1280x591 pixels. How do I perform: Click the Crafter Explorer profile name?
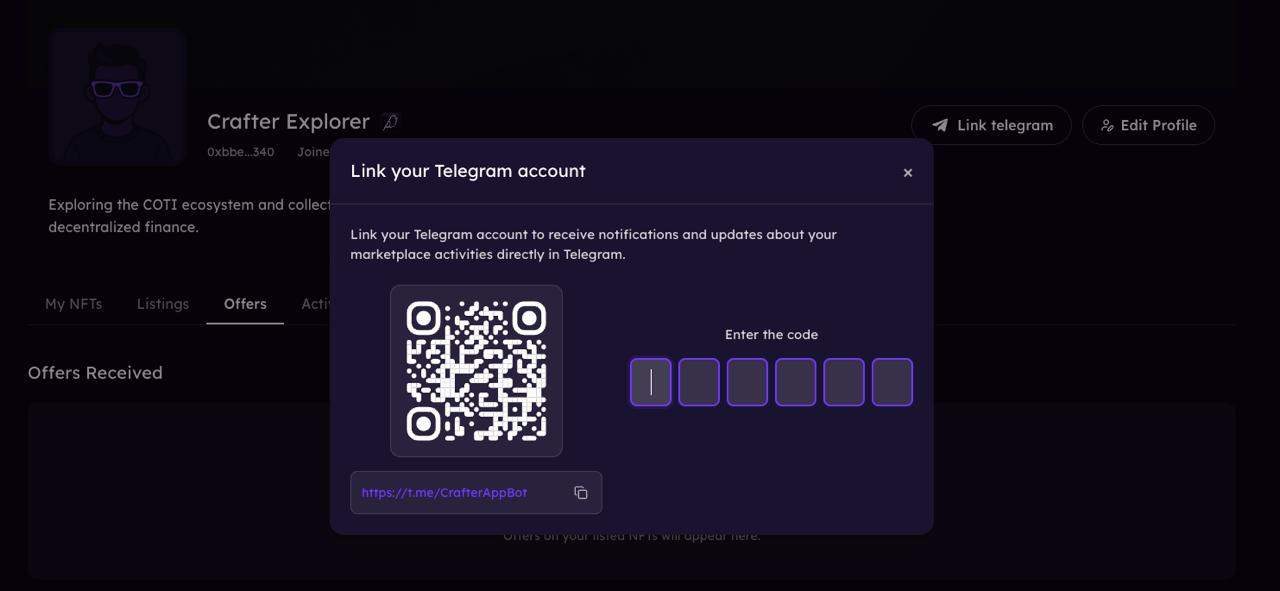(x=288, y=122)
